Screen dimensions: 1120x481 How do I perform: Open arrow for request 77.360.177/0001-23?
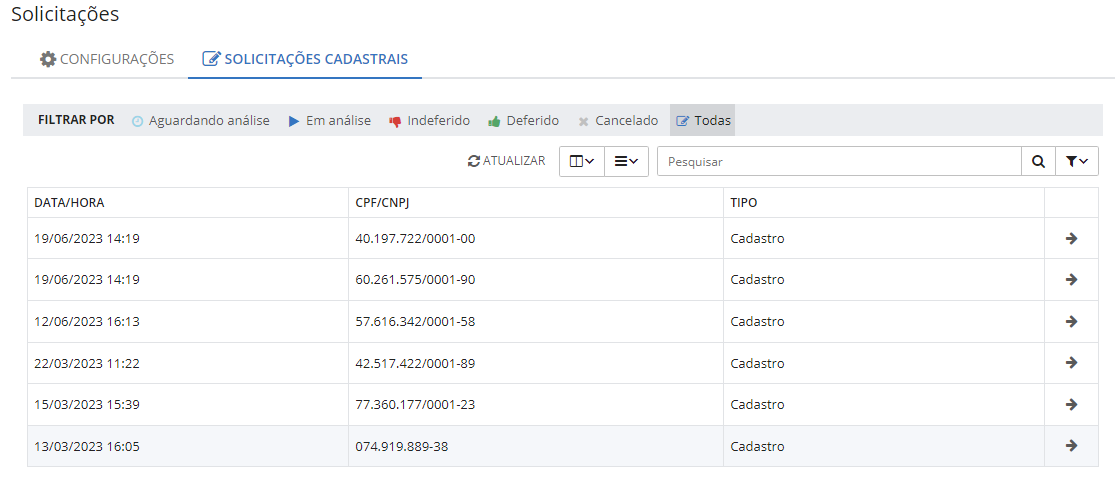pyautogui.click(x=1071, y=405)
